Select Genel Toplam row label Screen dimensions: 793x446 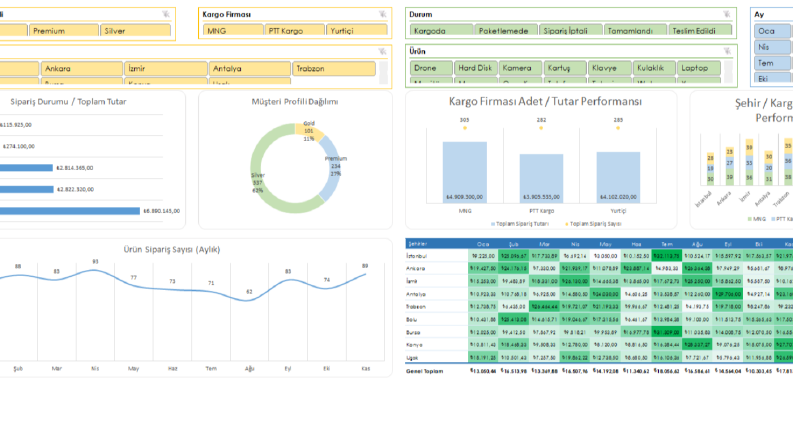(425, 371)
